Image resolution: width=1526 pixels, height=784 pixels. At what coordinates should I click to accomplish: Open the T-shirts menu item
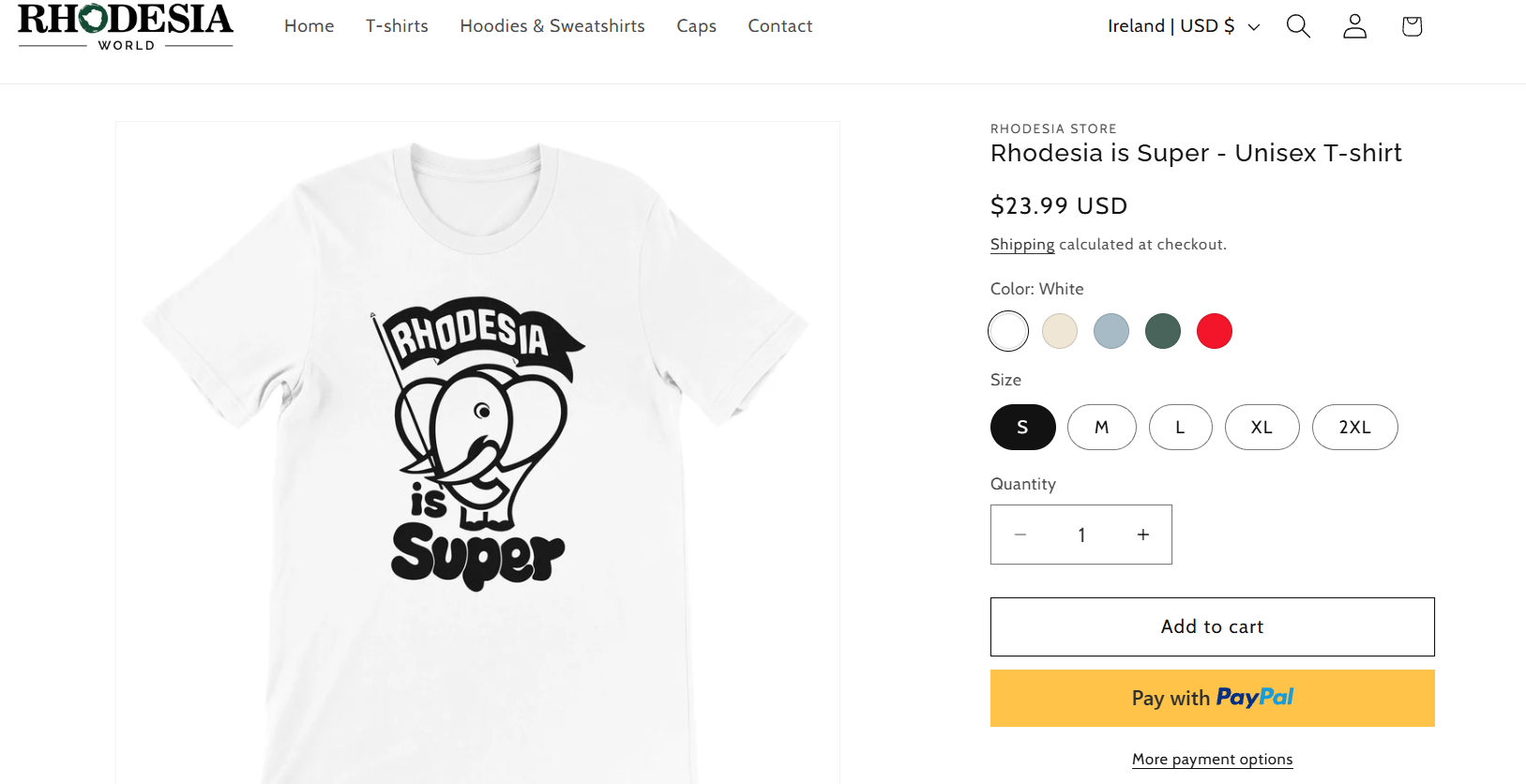[x=397, y=26]
